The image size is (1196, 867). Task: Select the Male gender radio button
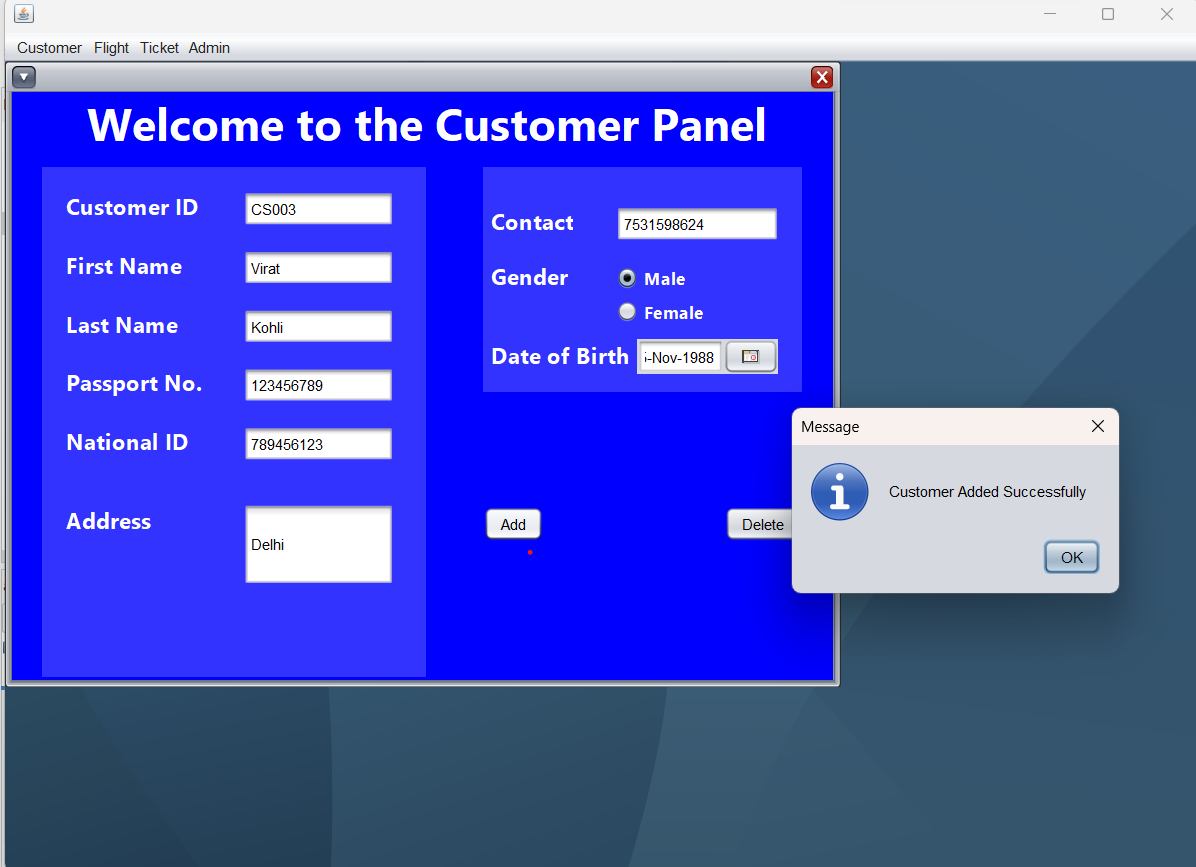pyautogui.click(x=627, y=278)
